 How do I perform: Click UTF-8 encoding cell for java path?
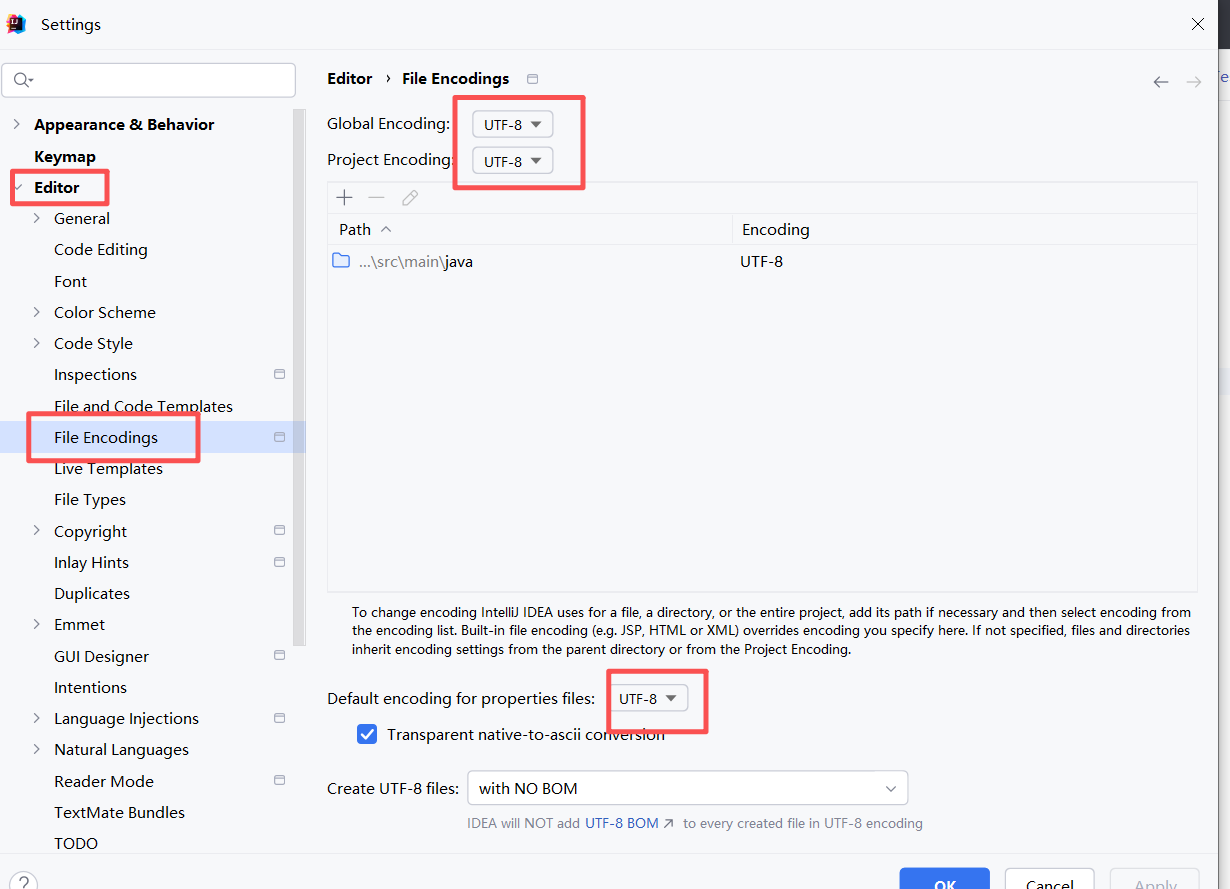point(761,261)
